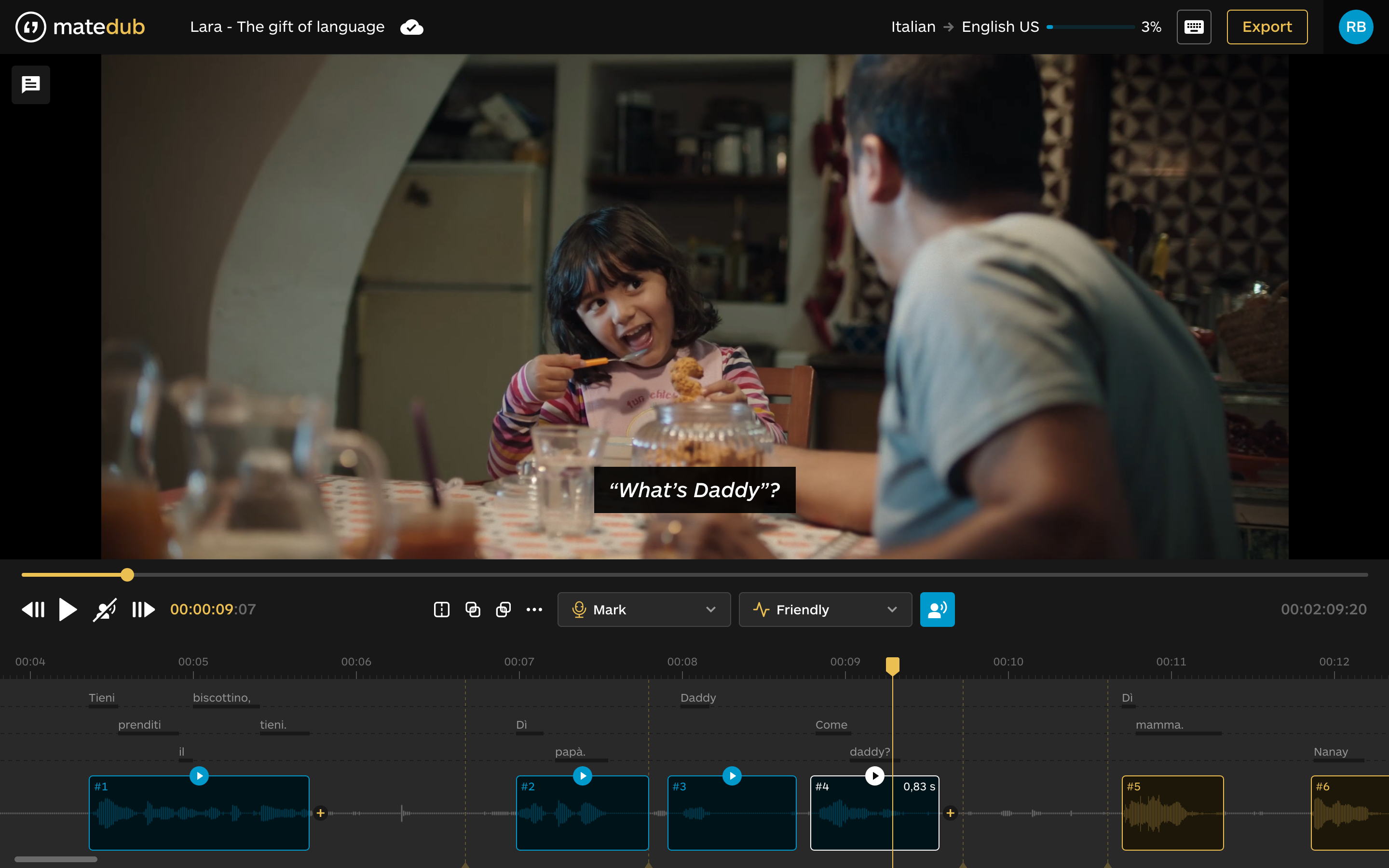Click the word 'Tieni' in timeline
Image resolution: width=1389 pixels, height=868 pixels.
click(102, 697)
